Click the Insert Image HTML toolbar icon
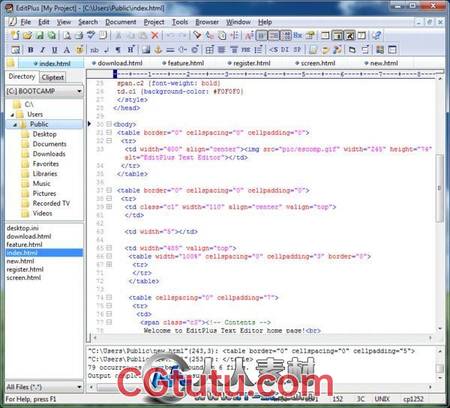This screenshot has height=408, width=450. pos(146,50)
